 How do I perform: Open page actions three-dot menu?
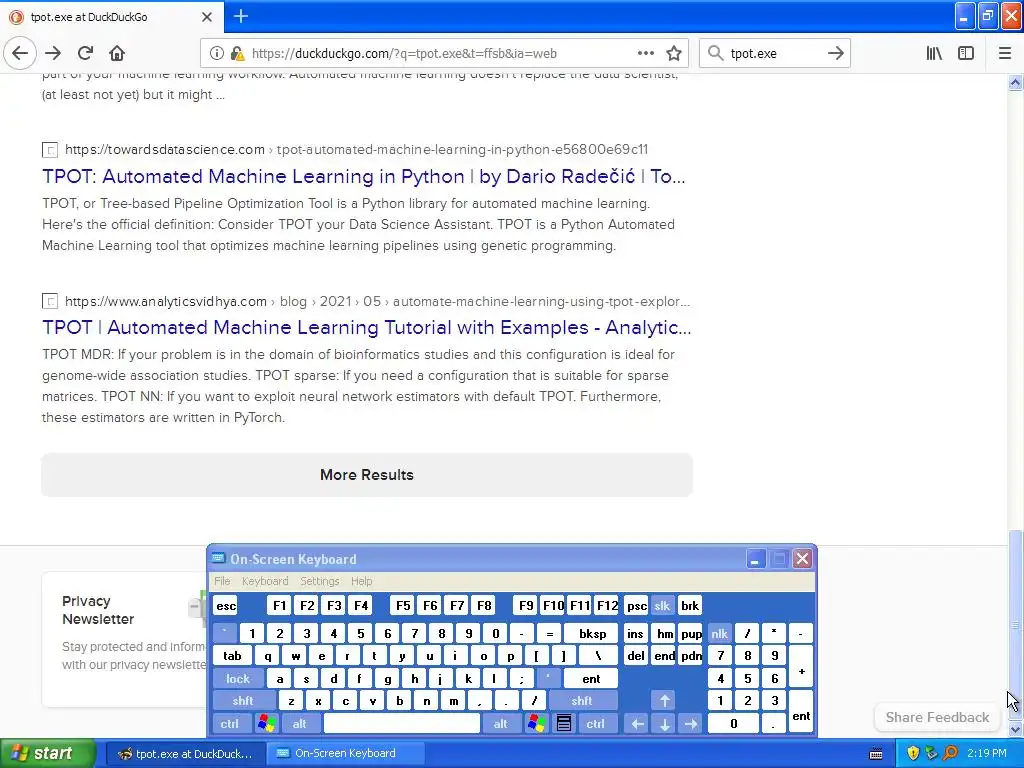(x=645, y=54)
